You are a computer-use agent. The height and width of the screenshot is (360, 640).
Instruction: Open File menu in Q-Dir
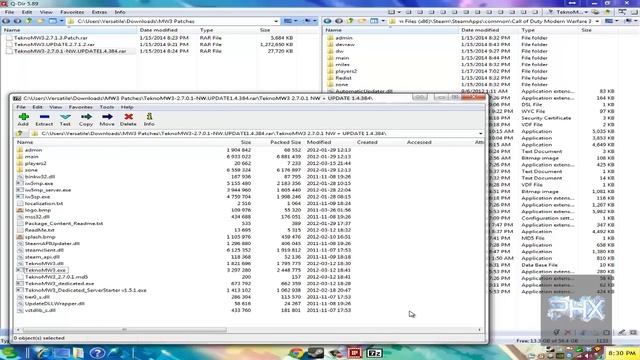(9, 12)
